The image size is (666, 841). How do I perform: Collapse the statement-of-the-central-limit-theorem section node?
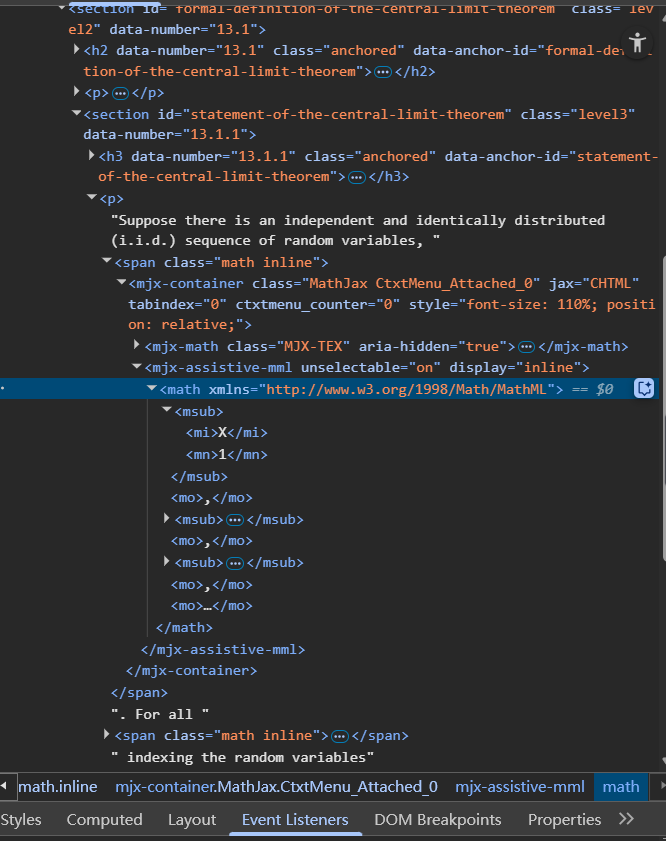[76, 115]
